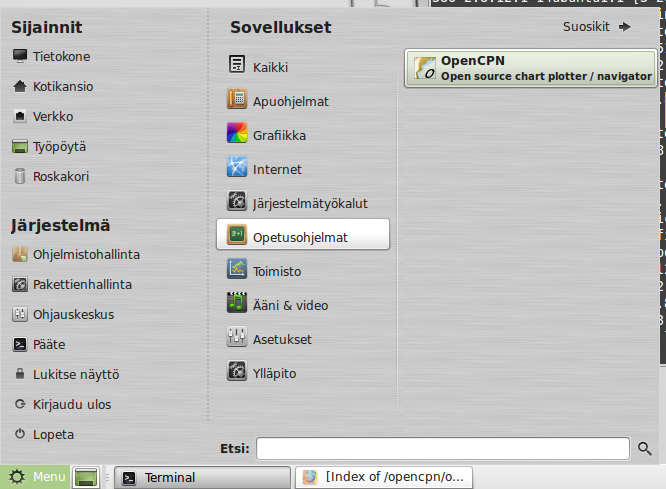Open the Tietokone monitor icon
Screen dimensions: 666x489
pyautogui.click(x=20, y=56)
